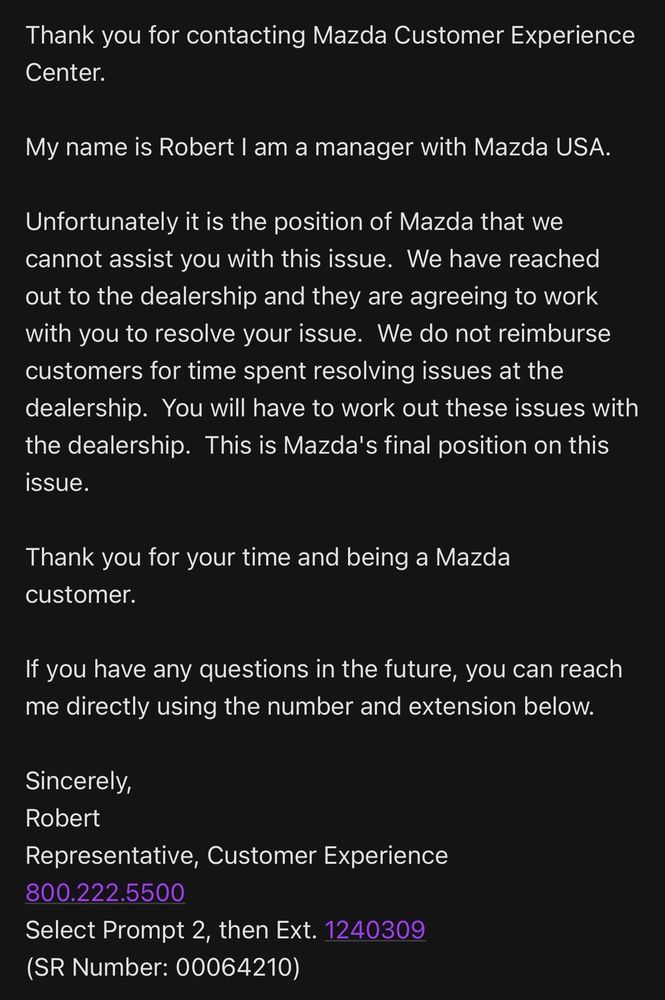Click 'You will have to work out' sentence

(300, 408)
